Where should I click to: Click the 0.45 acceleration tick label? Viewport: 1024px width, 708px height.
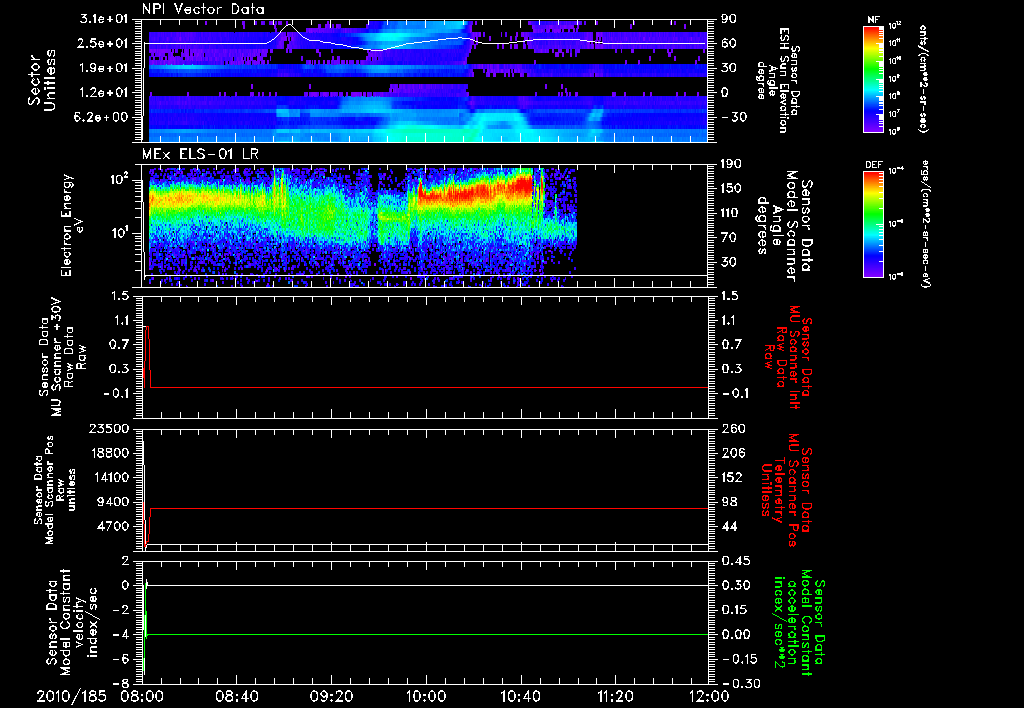pyautogui.click(x=736, y=561)
